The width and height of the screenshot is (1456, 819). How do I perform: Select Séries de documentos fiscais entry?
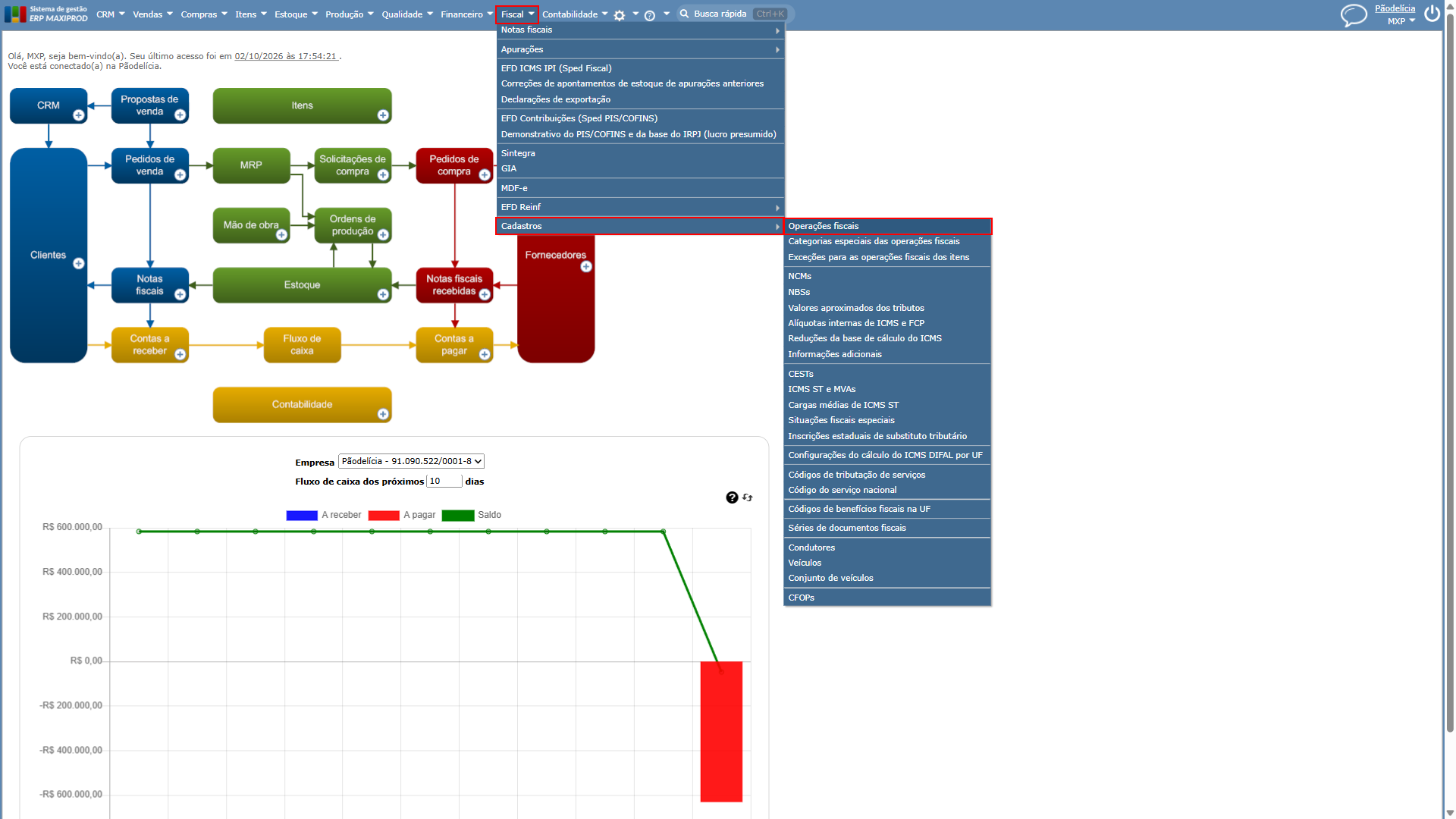pos(887,528)
